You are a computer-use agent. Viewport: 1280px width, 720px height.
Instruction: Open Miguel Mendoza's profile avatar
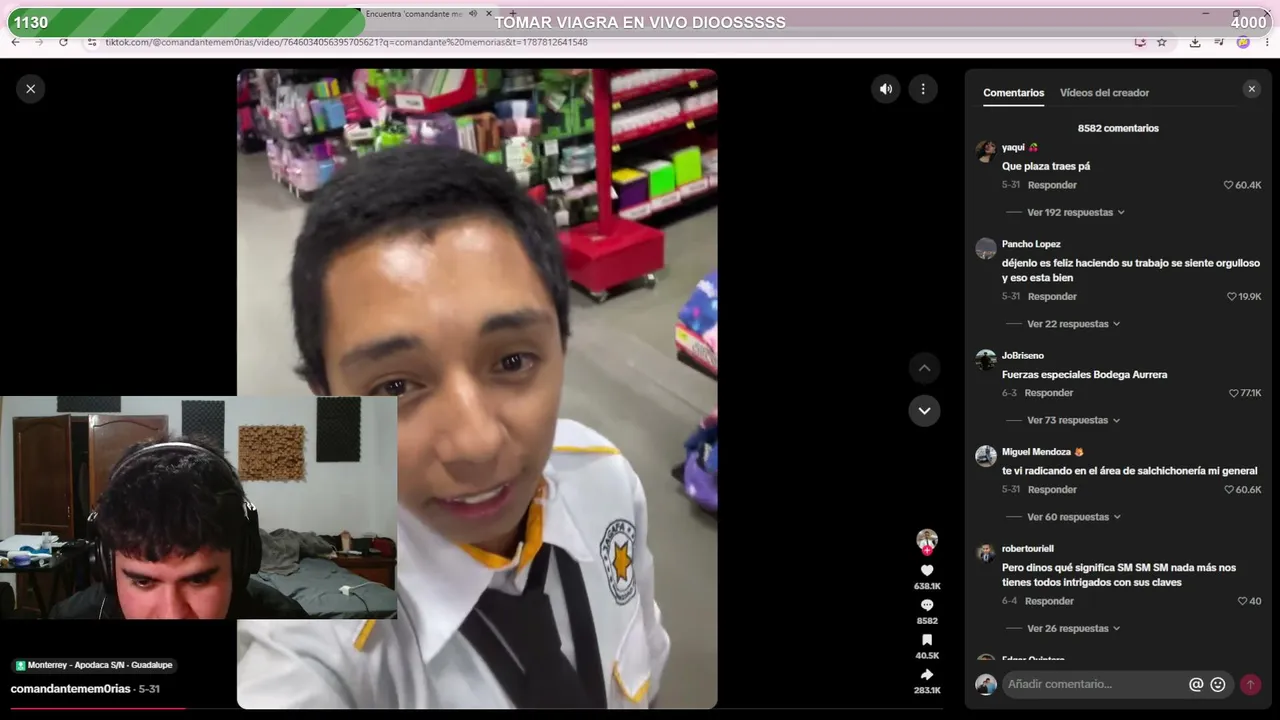click(x=986, y=457)
